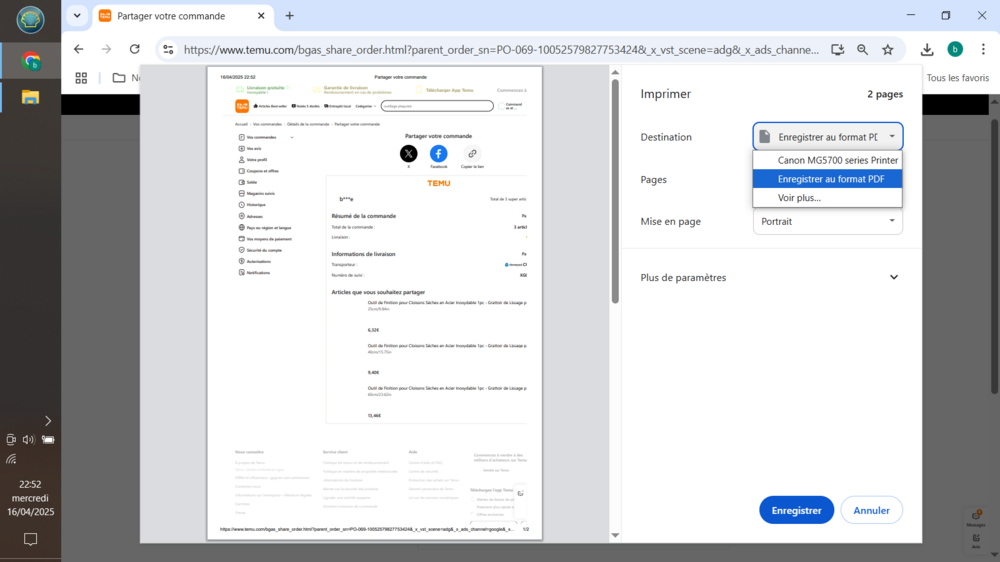The width and height of the screenshot is (1000, 562).
Task: Reload the page with the refresh icon
Action: (x=135, y=49)
